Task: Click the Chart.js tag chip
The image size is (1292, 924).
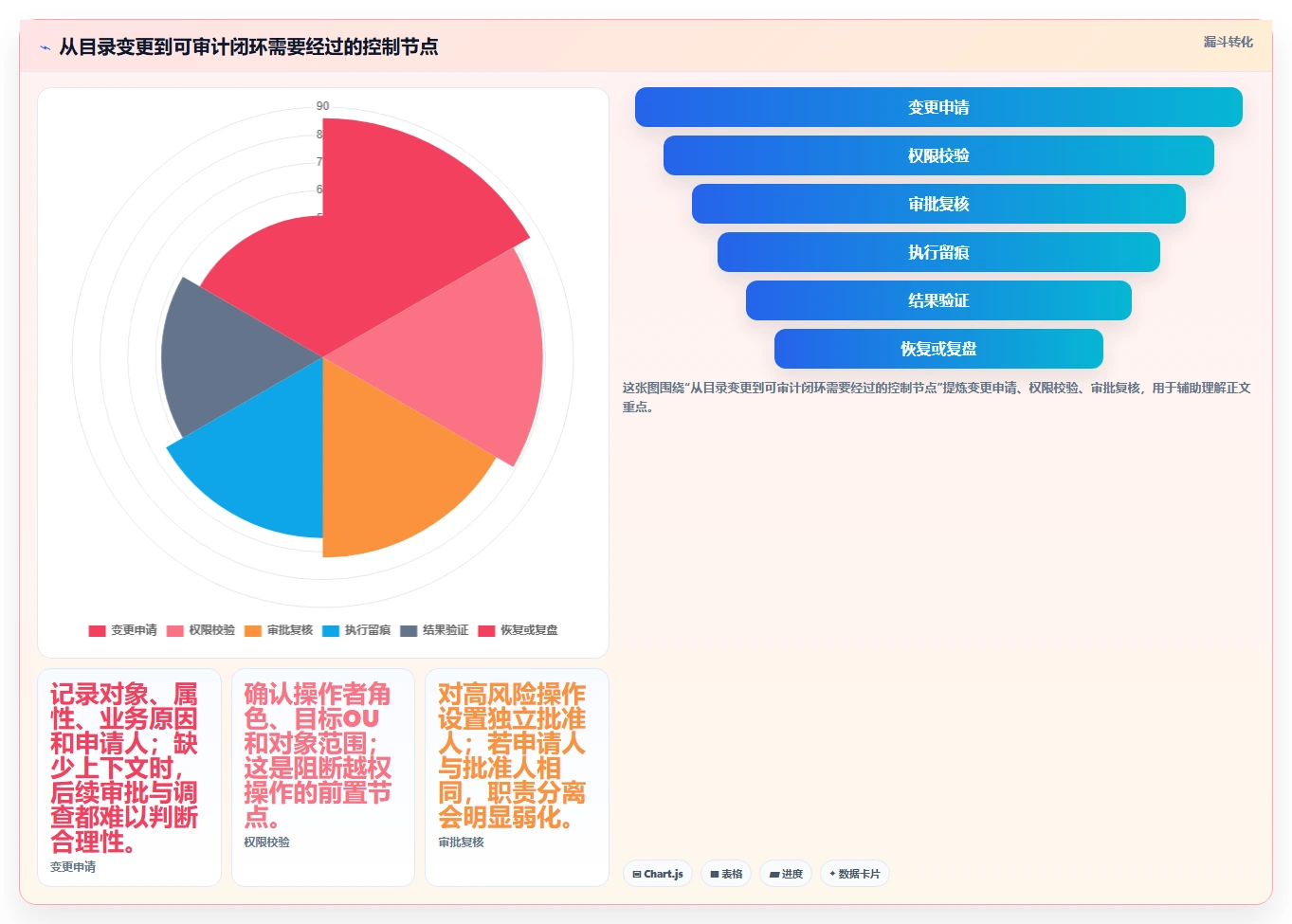Action: pyautogui.click(x=658, y=874)
